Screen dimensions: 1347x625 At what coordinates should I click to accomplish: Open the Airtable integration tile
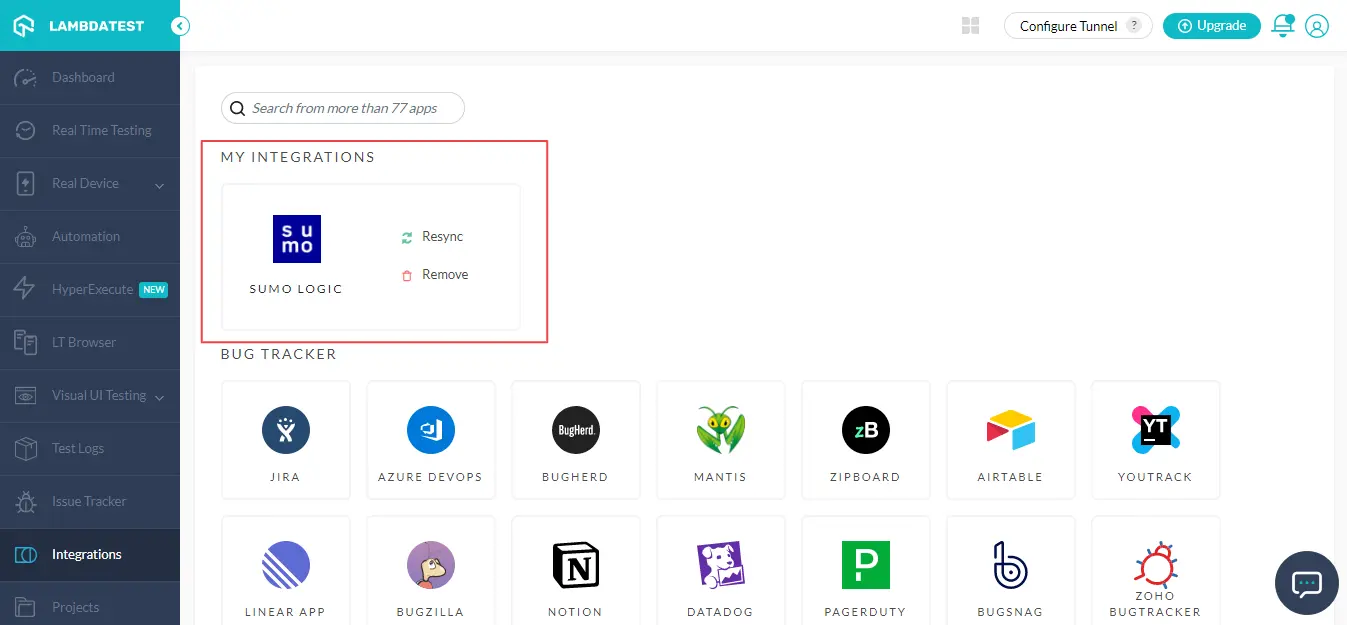click(1010, 438)
